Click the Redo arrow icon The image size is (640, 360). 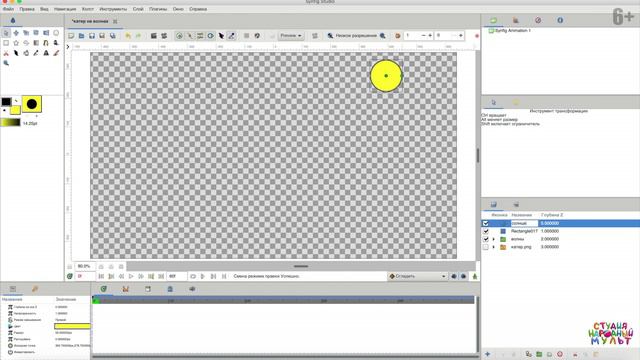(138, 36)
